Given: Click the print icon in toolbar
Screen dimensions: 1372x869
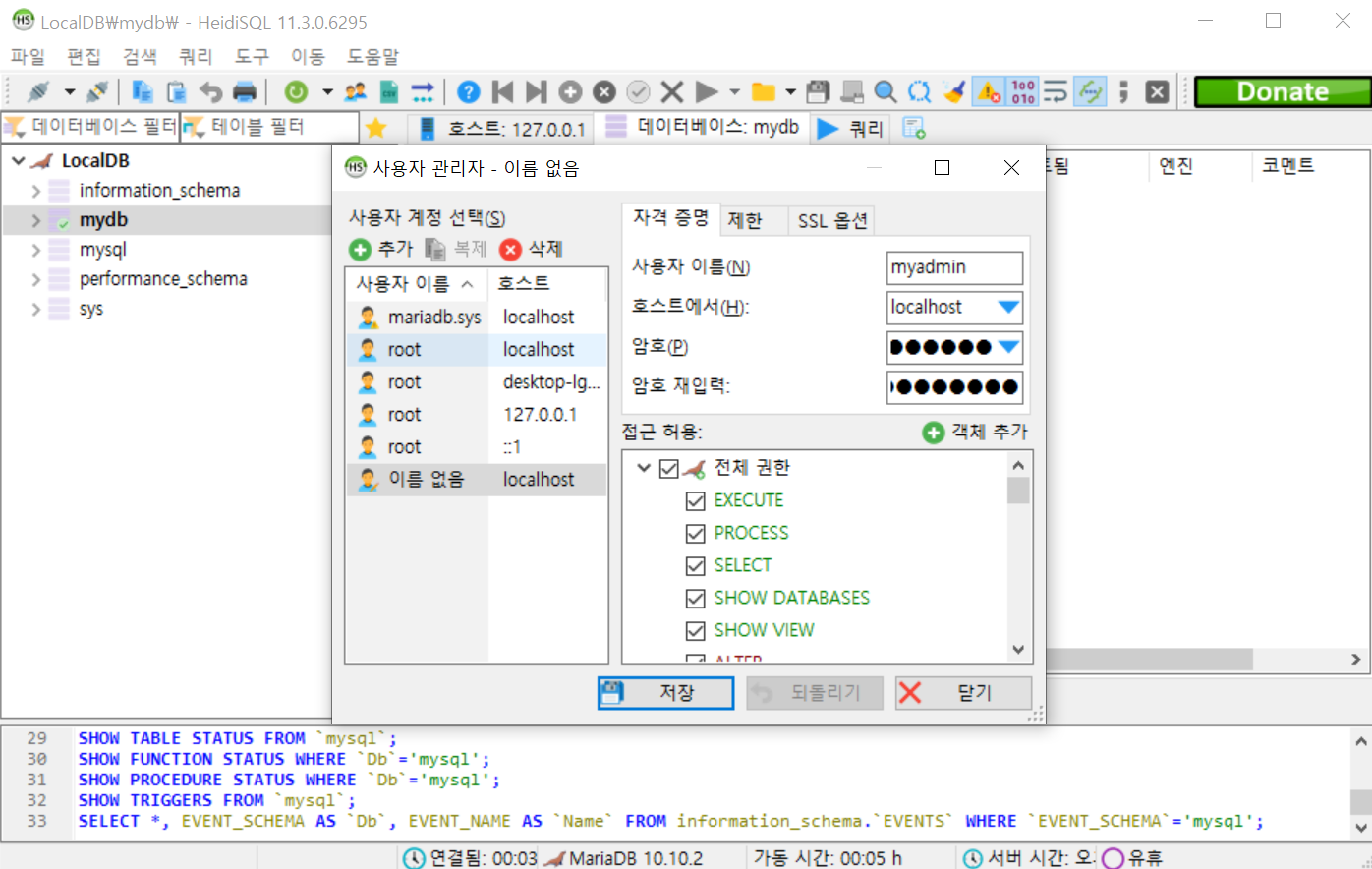Looking at the screenshot, I should (x=245, y=92).
